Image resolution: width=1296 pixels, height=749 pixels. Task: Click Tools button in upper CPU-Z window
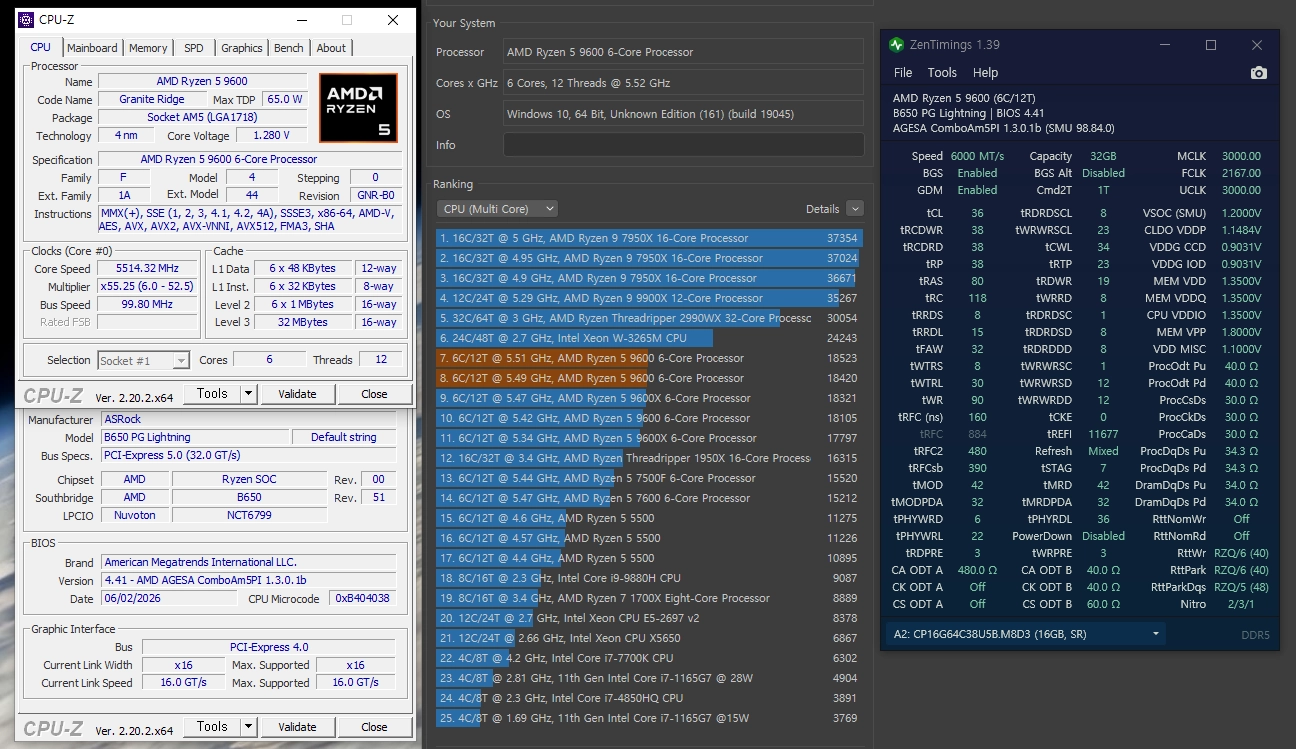coord(212,394)
